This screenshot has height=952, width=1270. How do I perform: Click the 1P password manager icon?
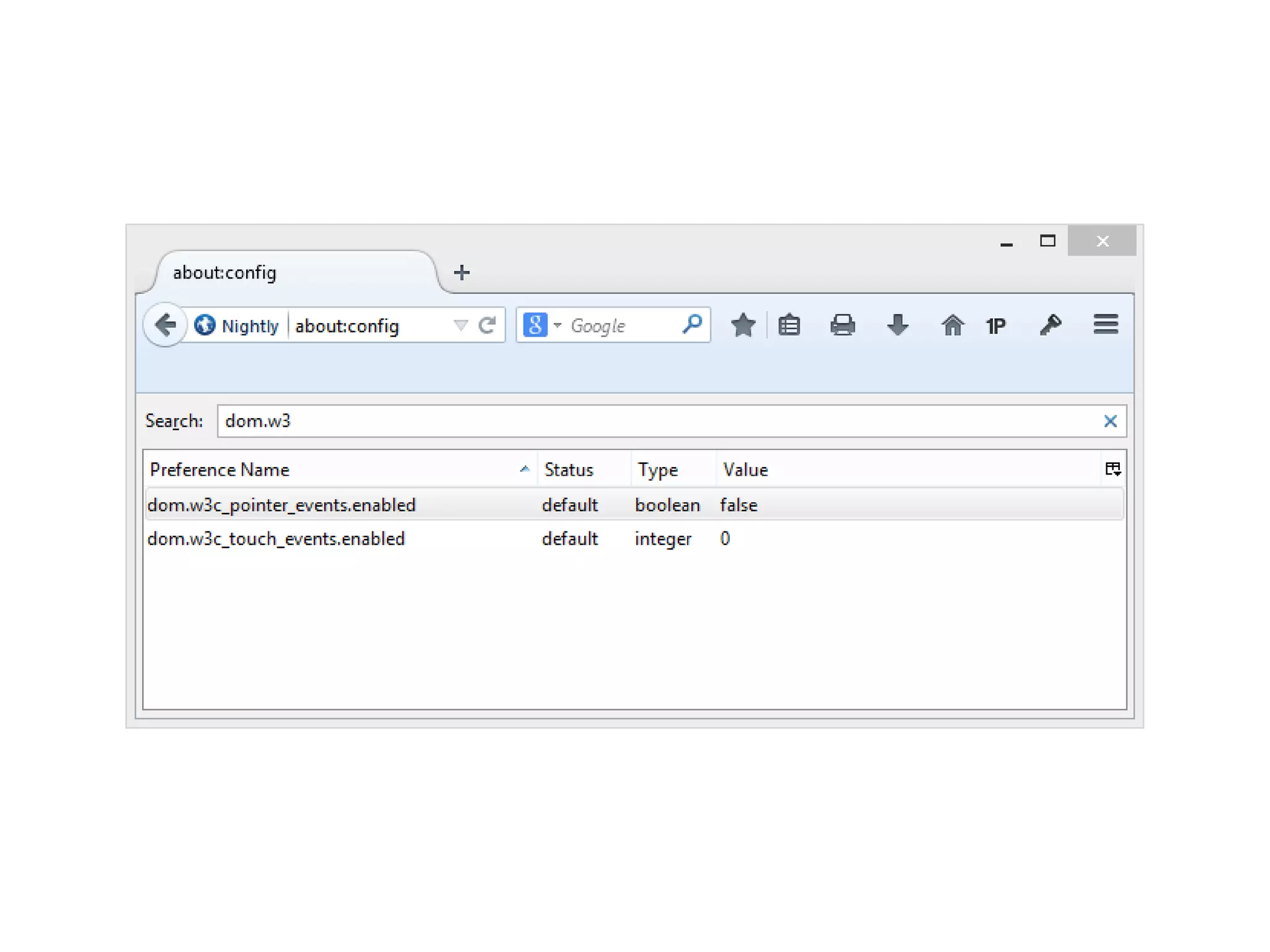point(996,326)
